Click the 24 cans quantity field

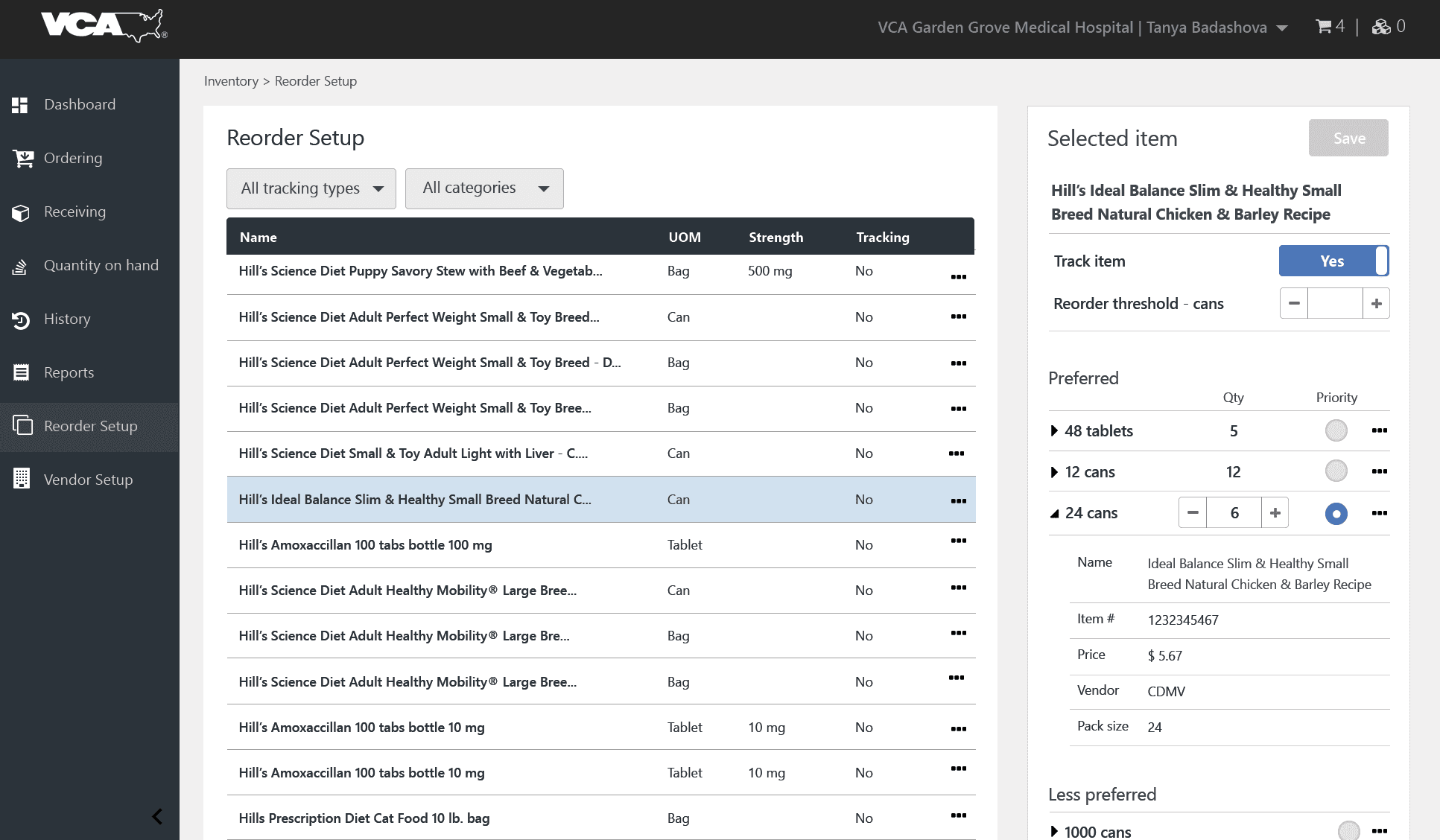(1234, 512)
